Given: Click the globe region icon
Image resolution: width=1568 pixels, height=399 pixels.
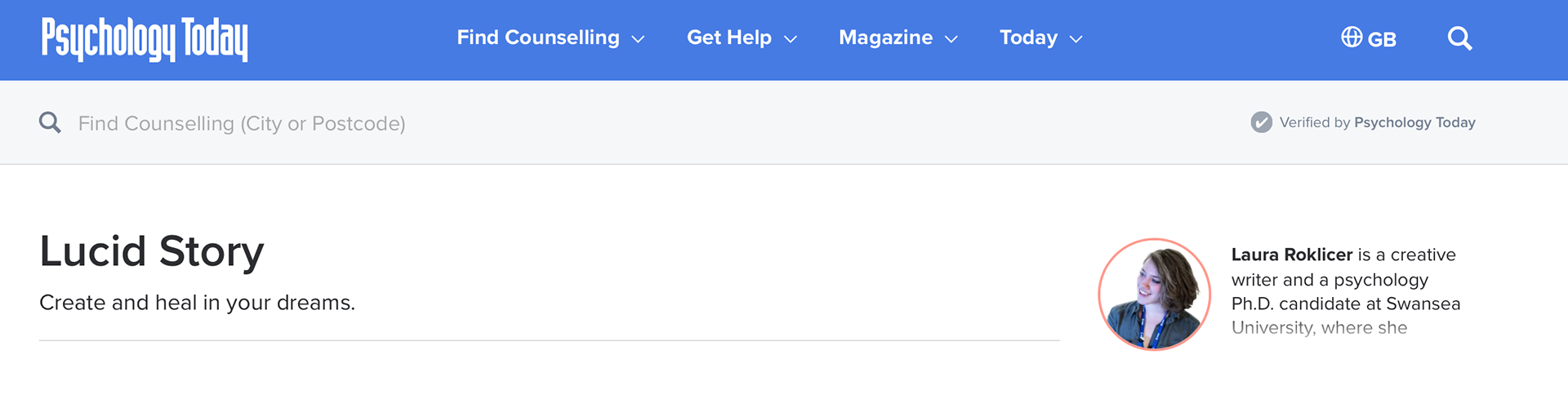Looking at the screenshot, I should coord(1352,38).
